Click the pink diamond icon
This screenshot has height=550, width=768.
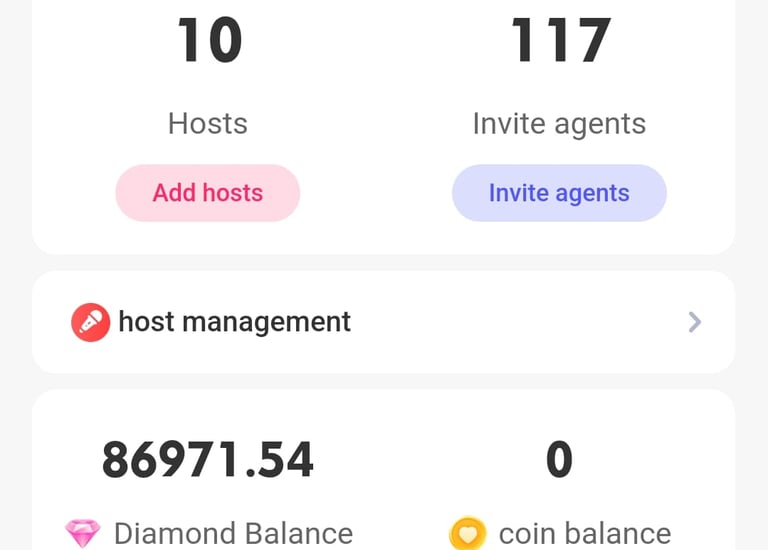(83, 533)
